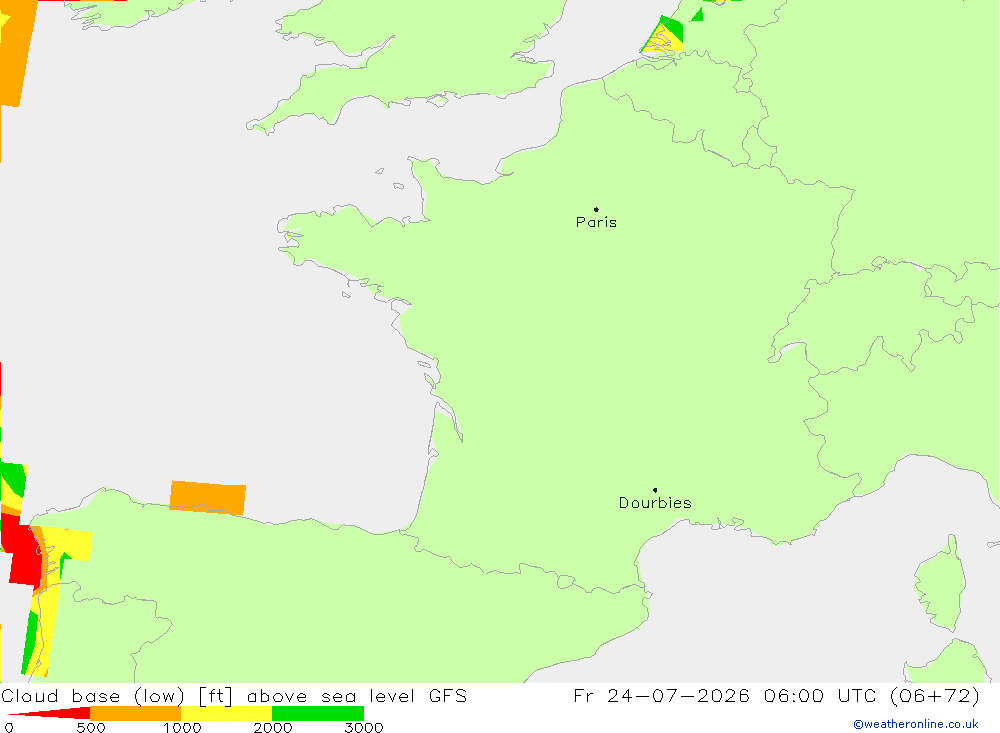This screenshot has height=733, width=1000.
Task: Click the weatheronline.co.uk copyright link
Action: click(x=916, y=724)
